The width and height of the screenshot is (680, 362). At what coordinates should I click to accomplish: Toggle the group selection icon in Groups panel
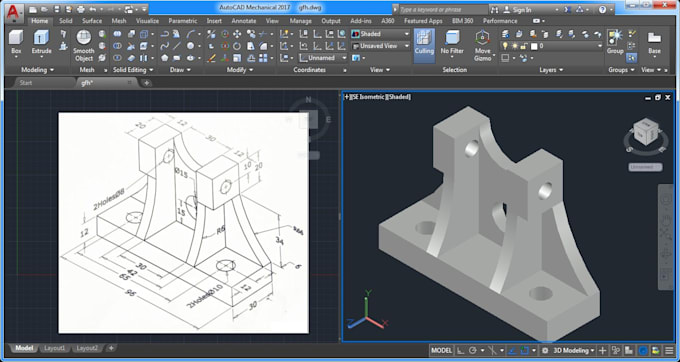pos(631,58)
